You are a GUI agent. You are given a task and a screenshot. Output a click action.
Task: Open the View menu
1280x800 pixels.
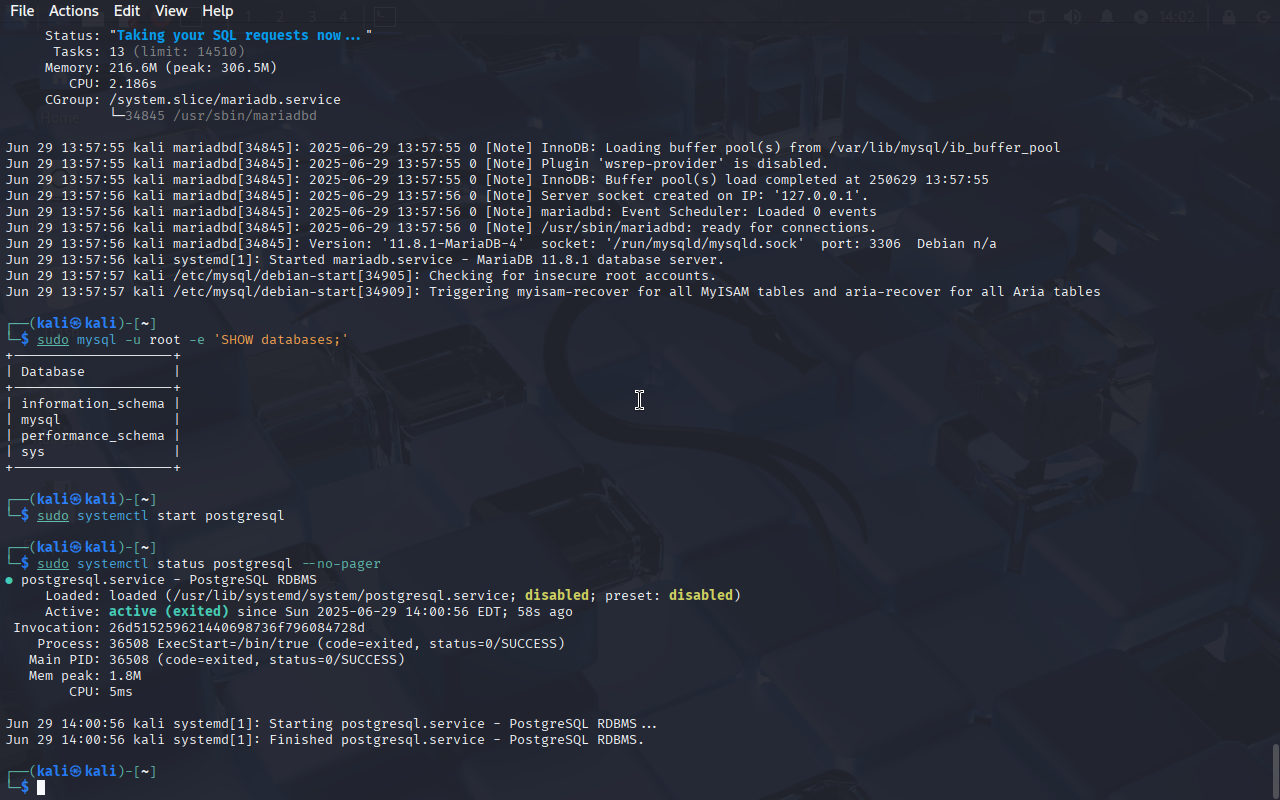171,11
